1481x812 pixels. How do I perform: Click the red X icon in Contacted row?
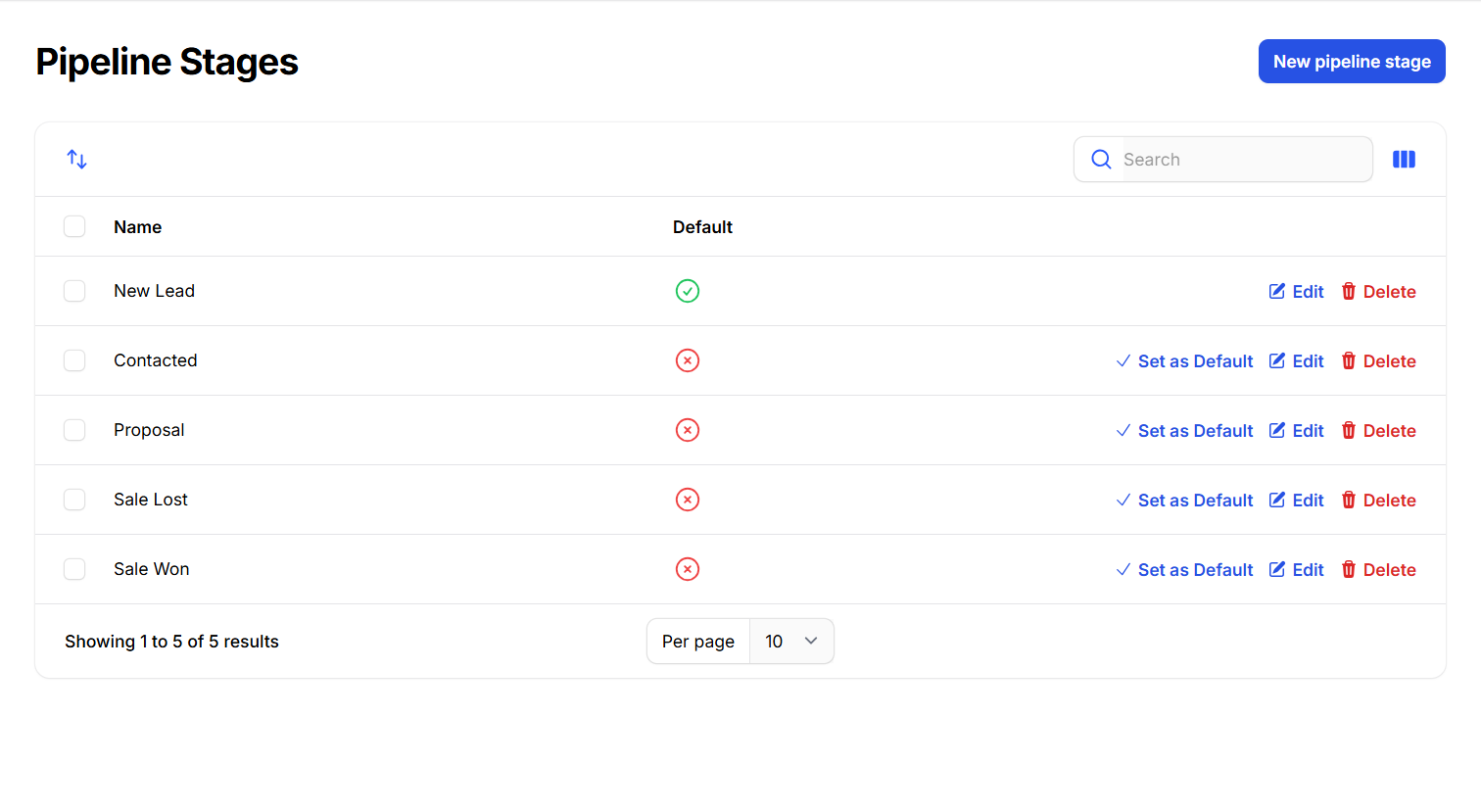688,360
